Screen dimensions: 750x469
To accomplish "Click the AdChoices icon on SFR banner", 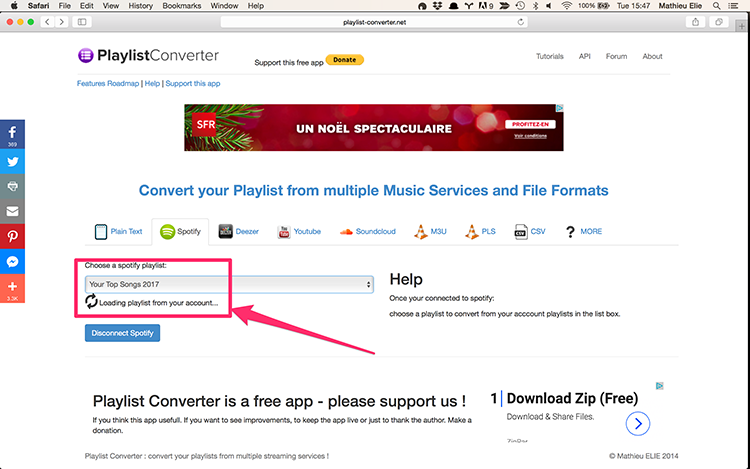I will pos(559,108).
